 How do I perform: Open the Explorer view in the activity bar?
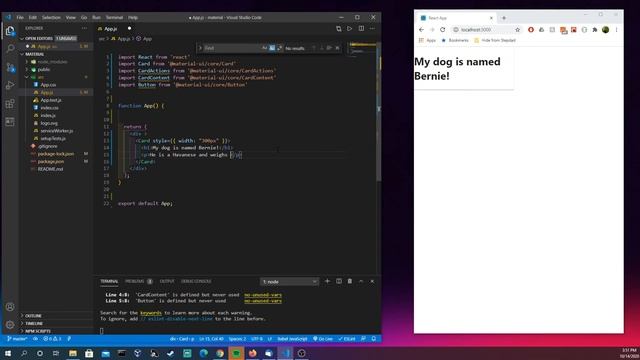click(10, 31)
